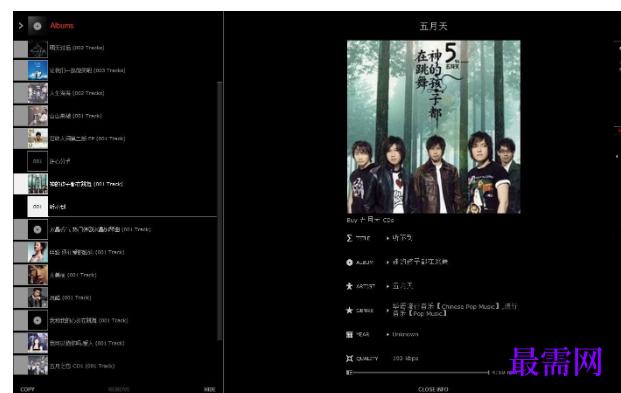621x393 pixels.
Task: Select the black 001 track box
Action: pyautogui.click(x=37, y=161)
